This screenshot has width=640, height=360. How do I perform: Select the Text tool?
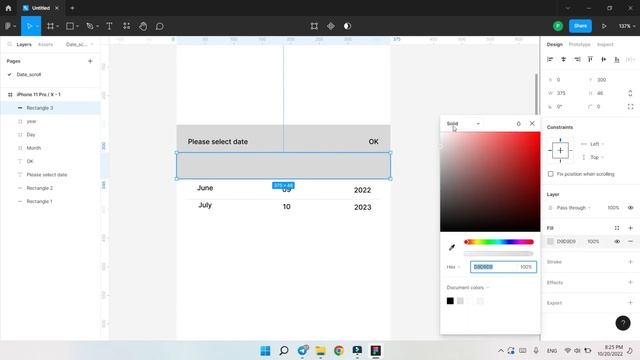pyautogui.click(x=109, y=26)
